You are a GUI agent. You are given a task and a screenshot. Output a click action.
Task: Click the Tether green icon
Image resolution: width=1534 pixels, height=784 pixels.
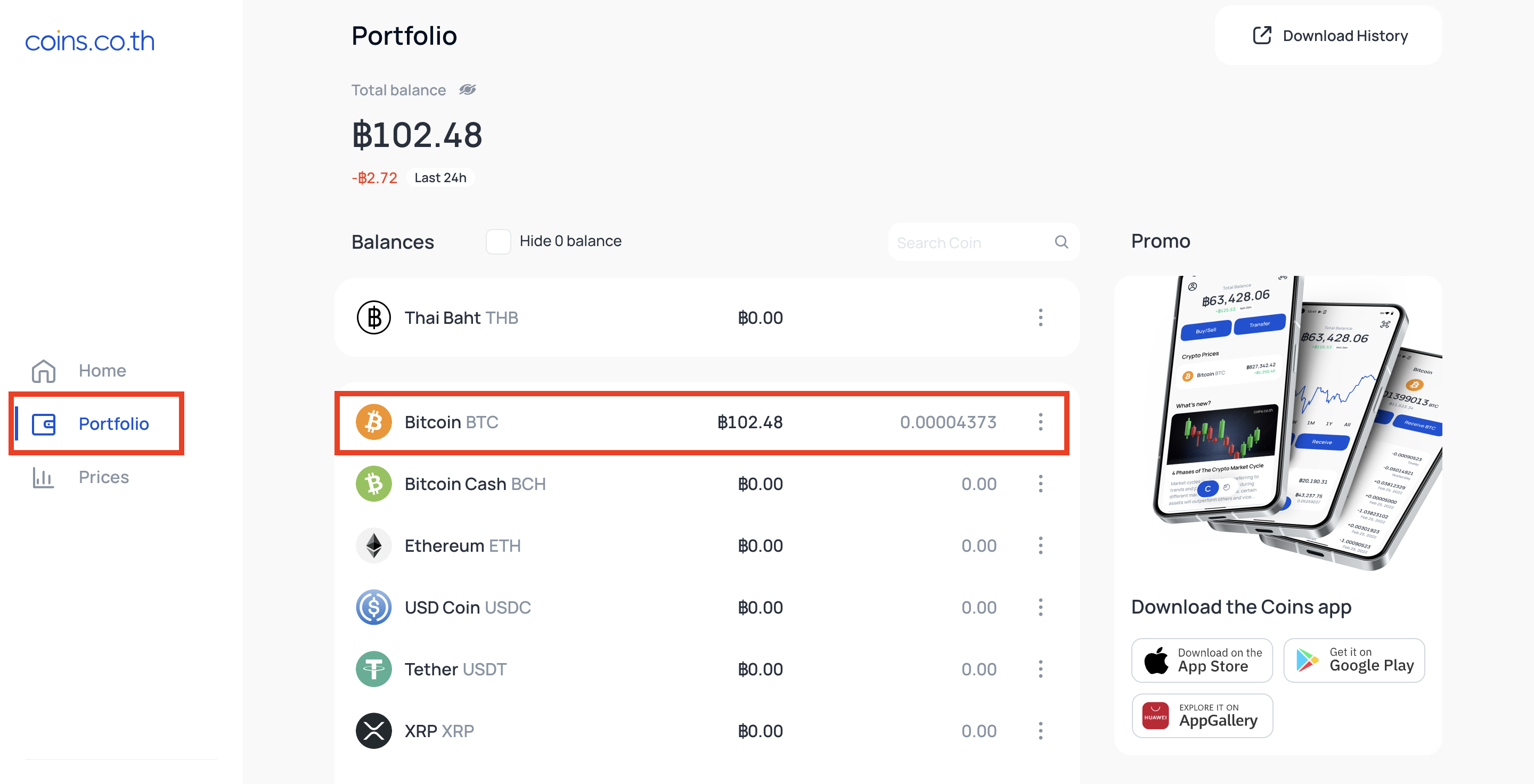373,669
